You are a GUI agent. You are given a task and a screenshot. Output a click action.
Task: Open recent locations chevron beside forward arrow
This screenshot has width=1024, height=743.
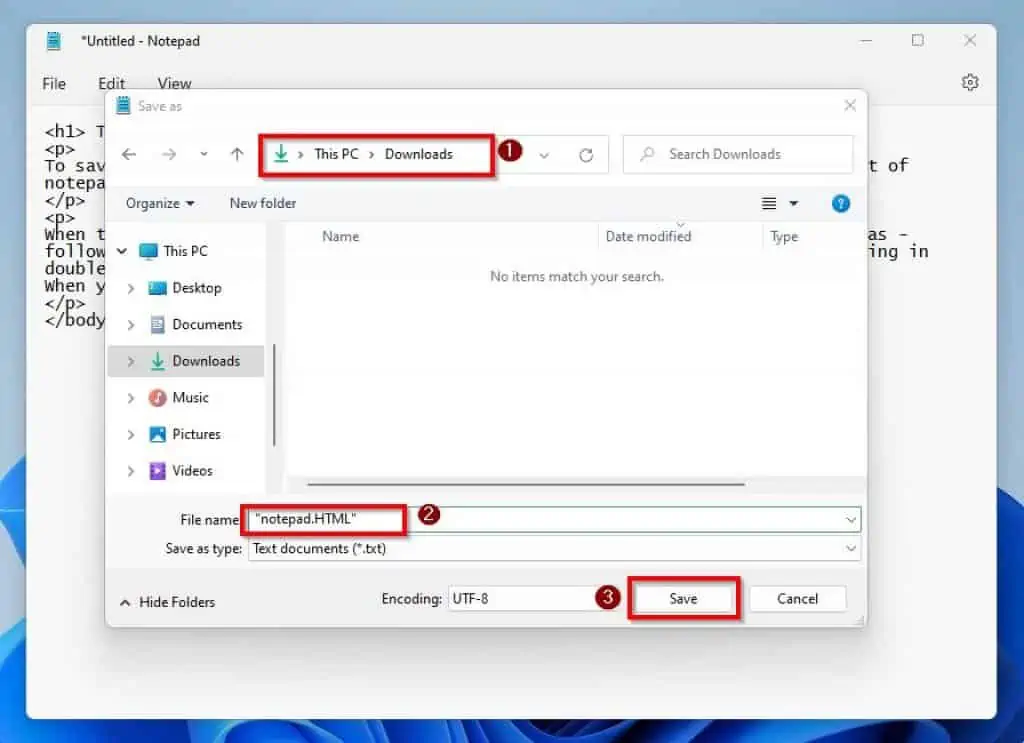[204, 155]
